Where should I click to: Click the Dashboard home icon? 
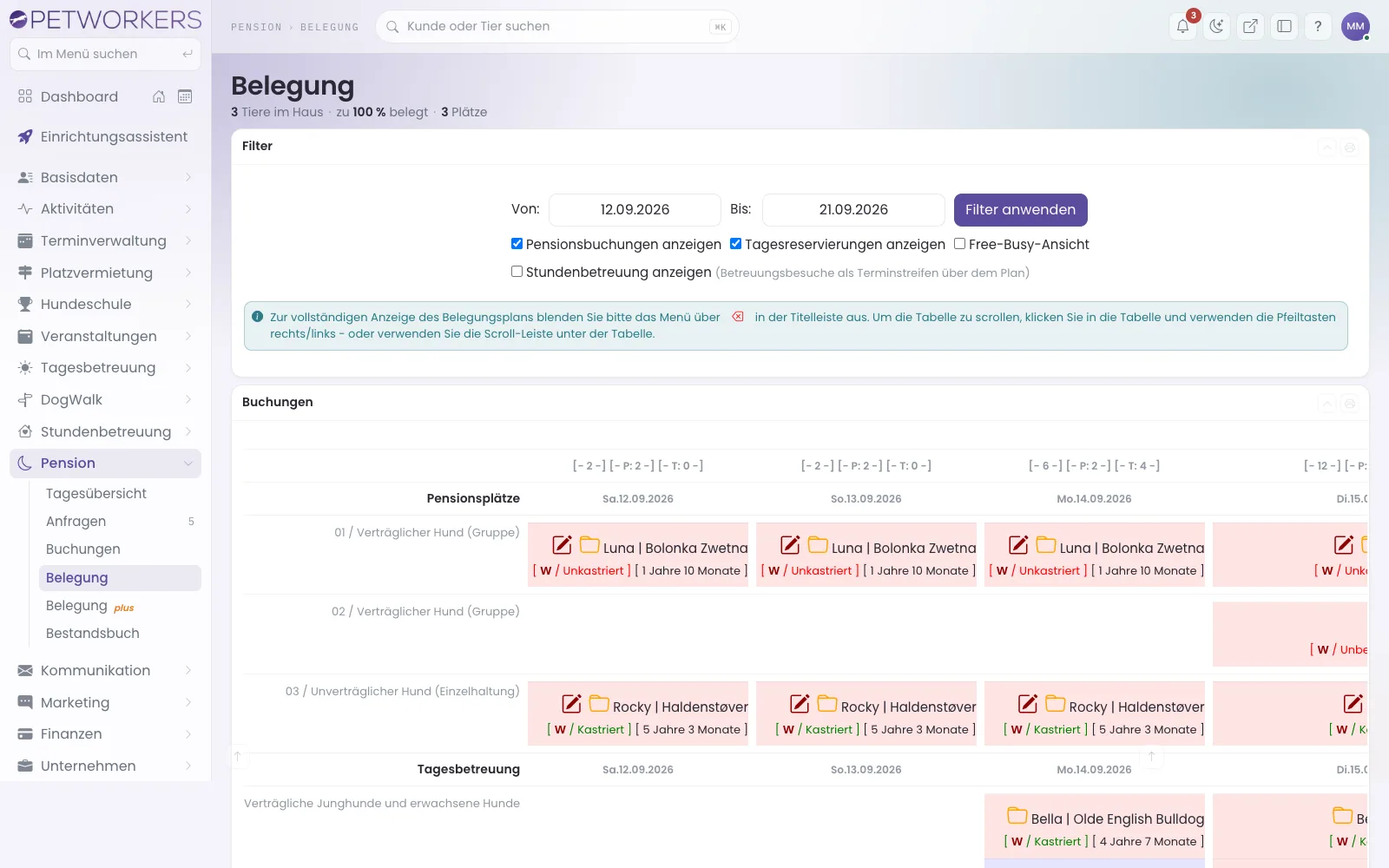(x=159, y=96)
